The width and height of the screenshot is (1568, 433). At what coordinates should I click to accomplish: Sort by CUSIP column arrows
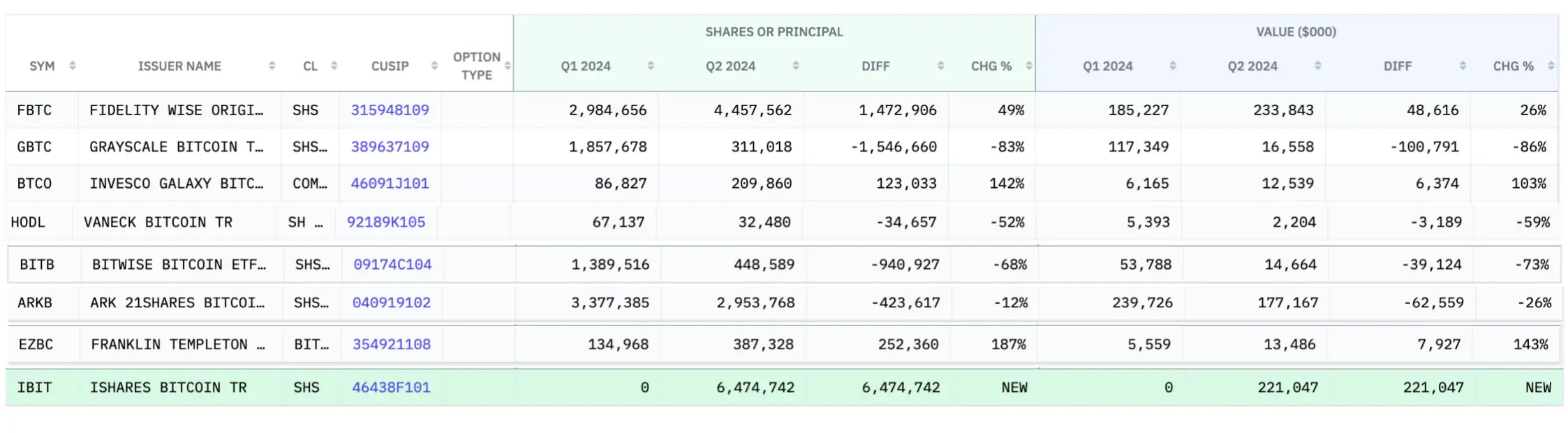pyautogui.click(x=435, y=66)
